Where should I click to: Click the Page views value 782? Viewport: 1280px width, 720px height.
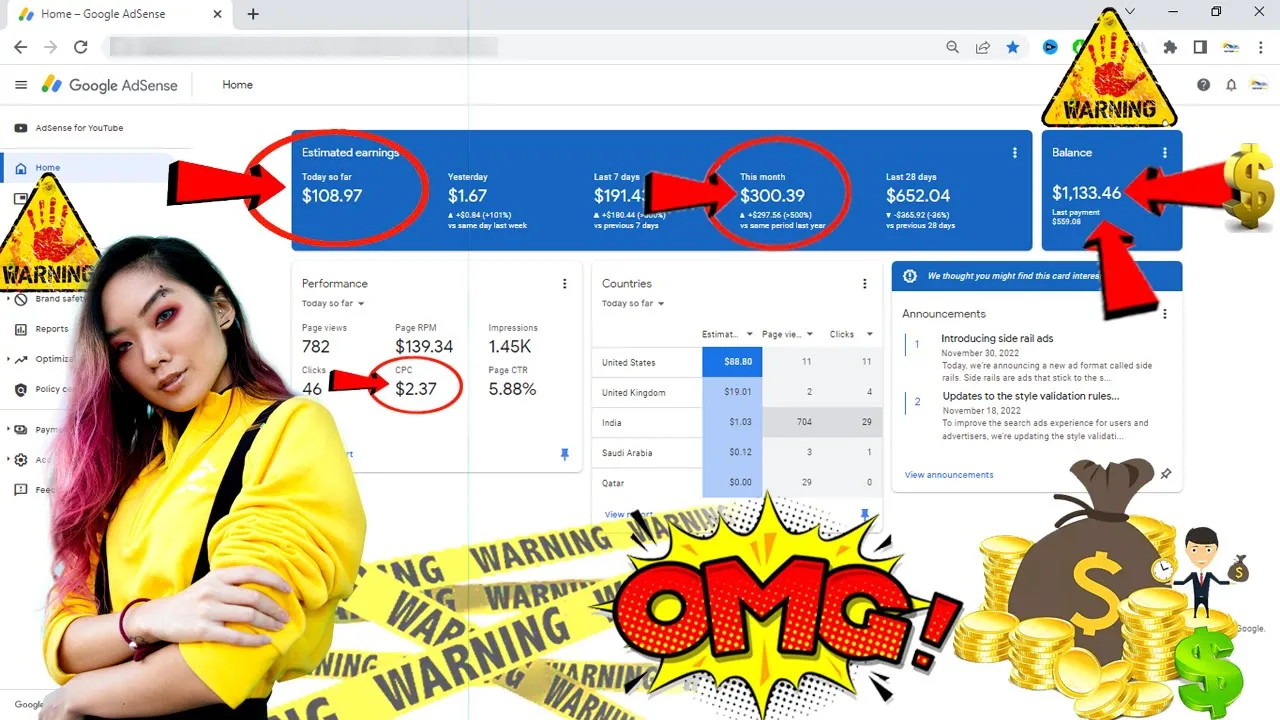[316, 346]
